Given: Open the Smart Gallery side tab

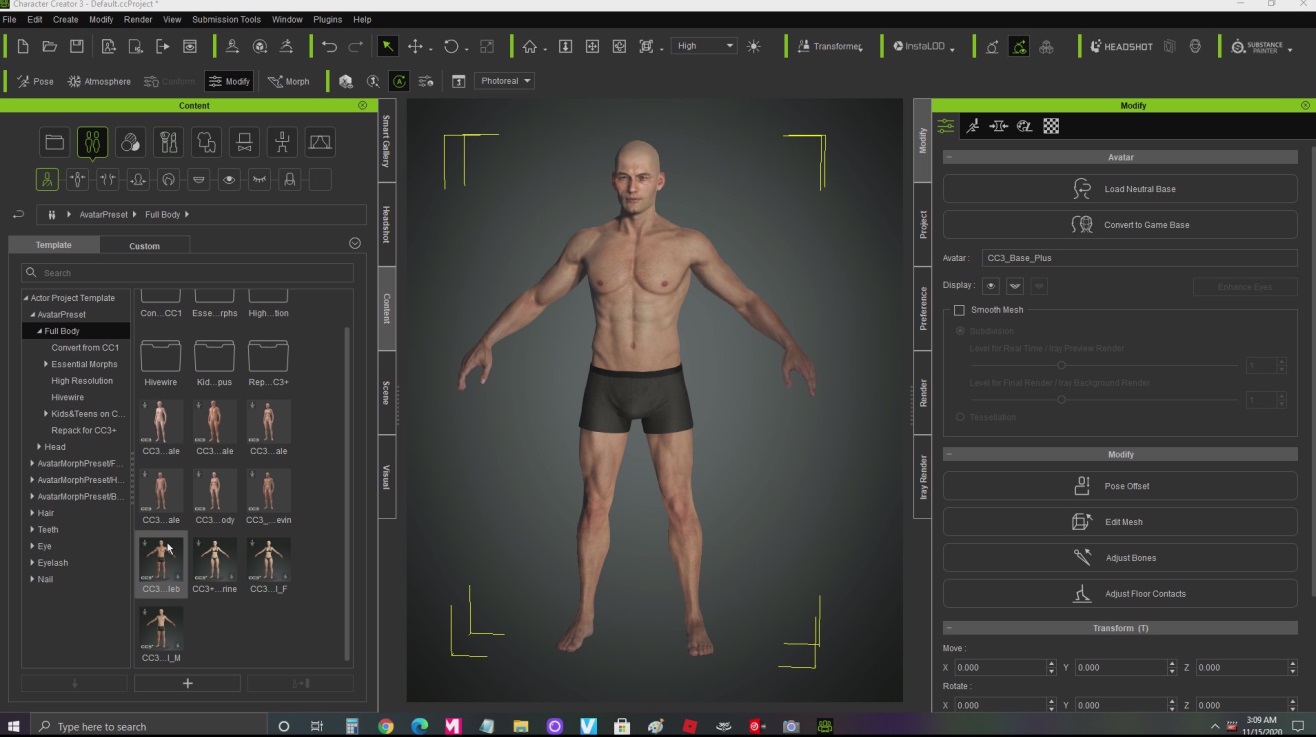Looking at the screenshot, I should click(387, 141).
